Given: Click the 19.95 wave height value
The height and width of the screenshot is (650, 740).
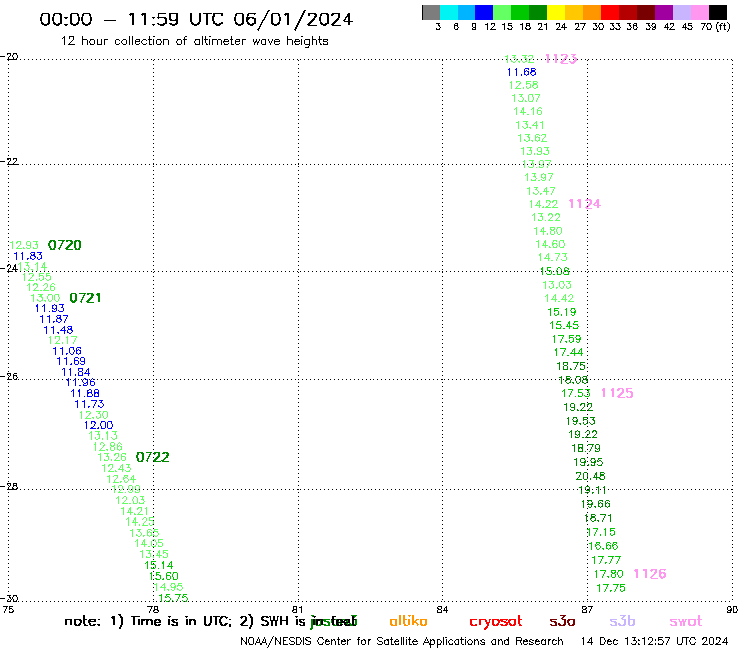Looking at the screenshot, I should [588, 462].
